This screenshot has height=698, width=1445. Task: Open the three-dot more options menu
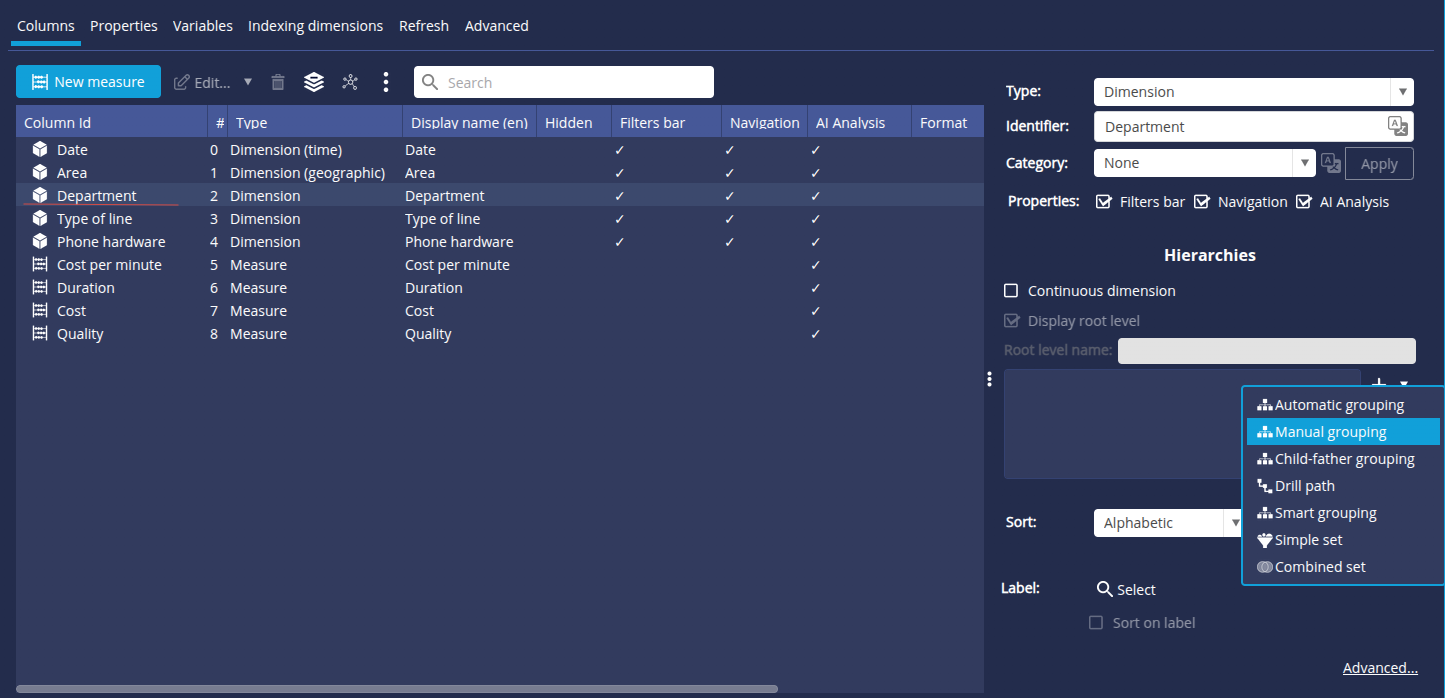(386, 82)
